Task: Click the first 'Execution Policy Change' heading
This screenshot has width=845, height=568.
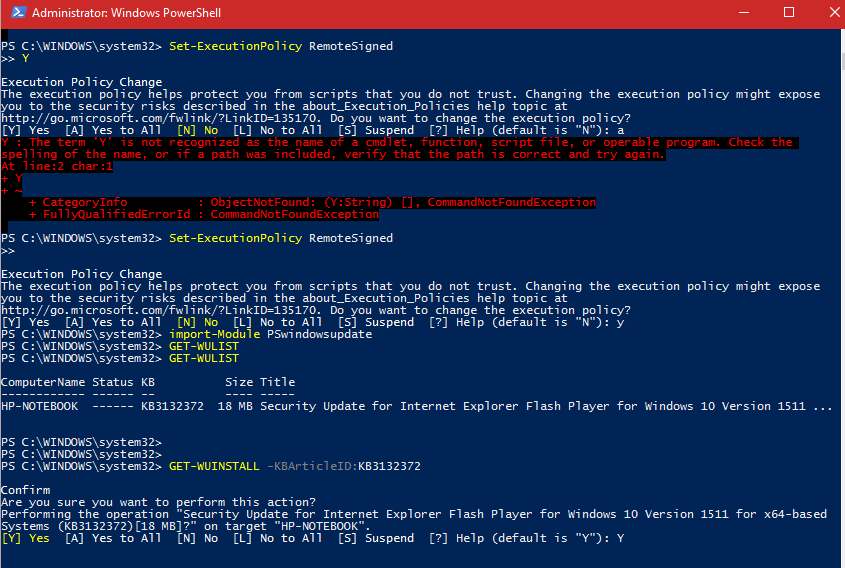Action: coord(82,82)
